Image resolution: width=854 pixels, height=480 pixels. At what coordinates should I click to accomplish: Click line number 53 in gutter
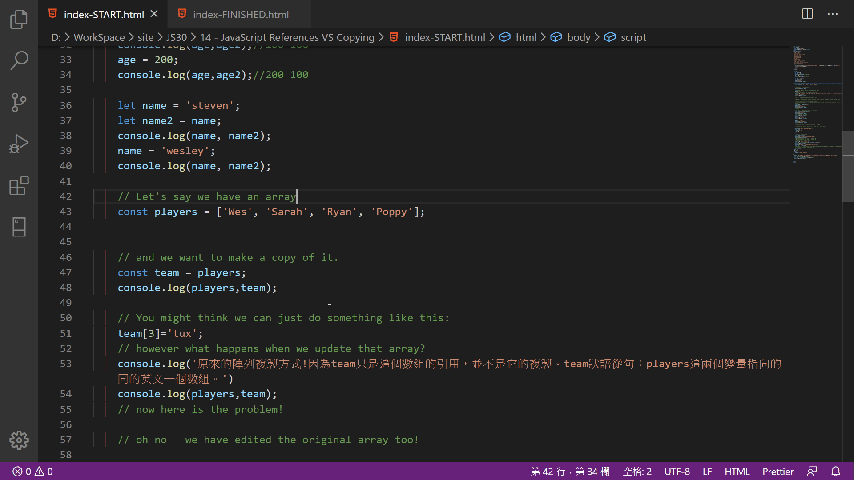click(65, 363)
